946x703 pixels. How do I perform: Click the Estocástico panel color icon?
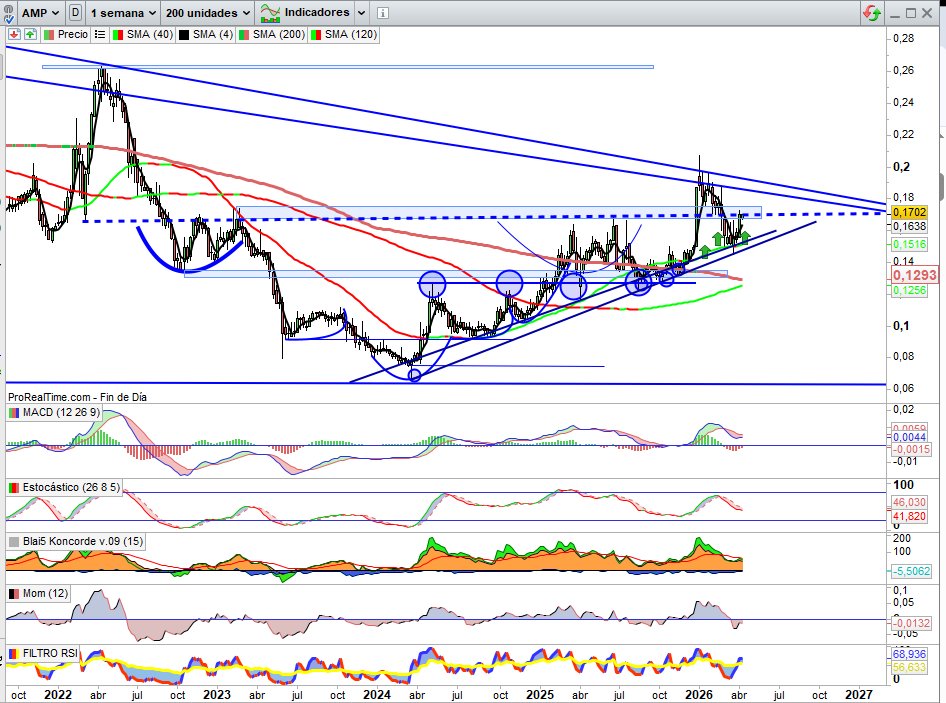tap(13, 487)
